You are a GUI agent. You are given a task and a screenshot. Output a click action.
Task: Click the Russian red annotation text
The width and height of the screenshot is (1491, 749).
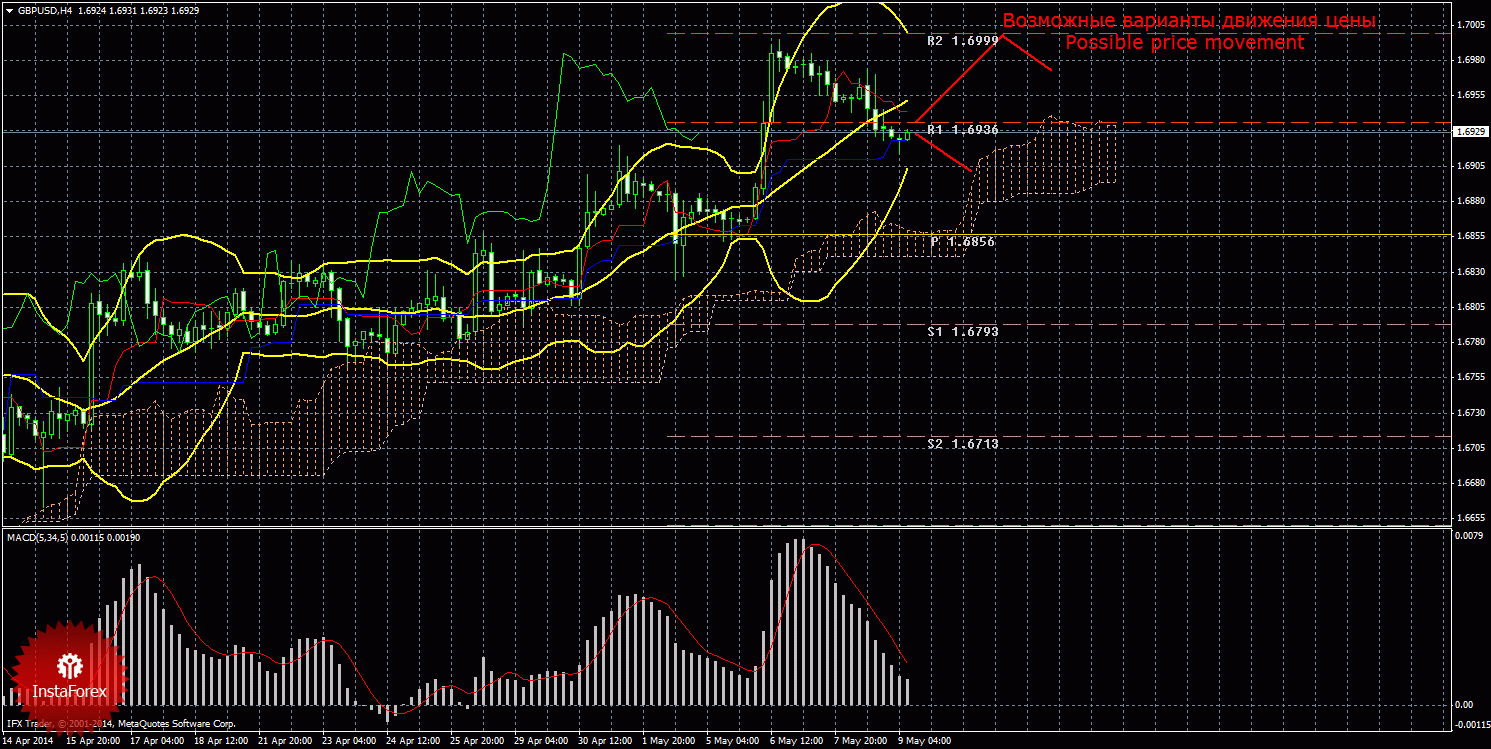pyautogui.click(x=1189, y=21)
